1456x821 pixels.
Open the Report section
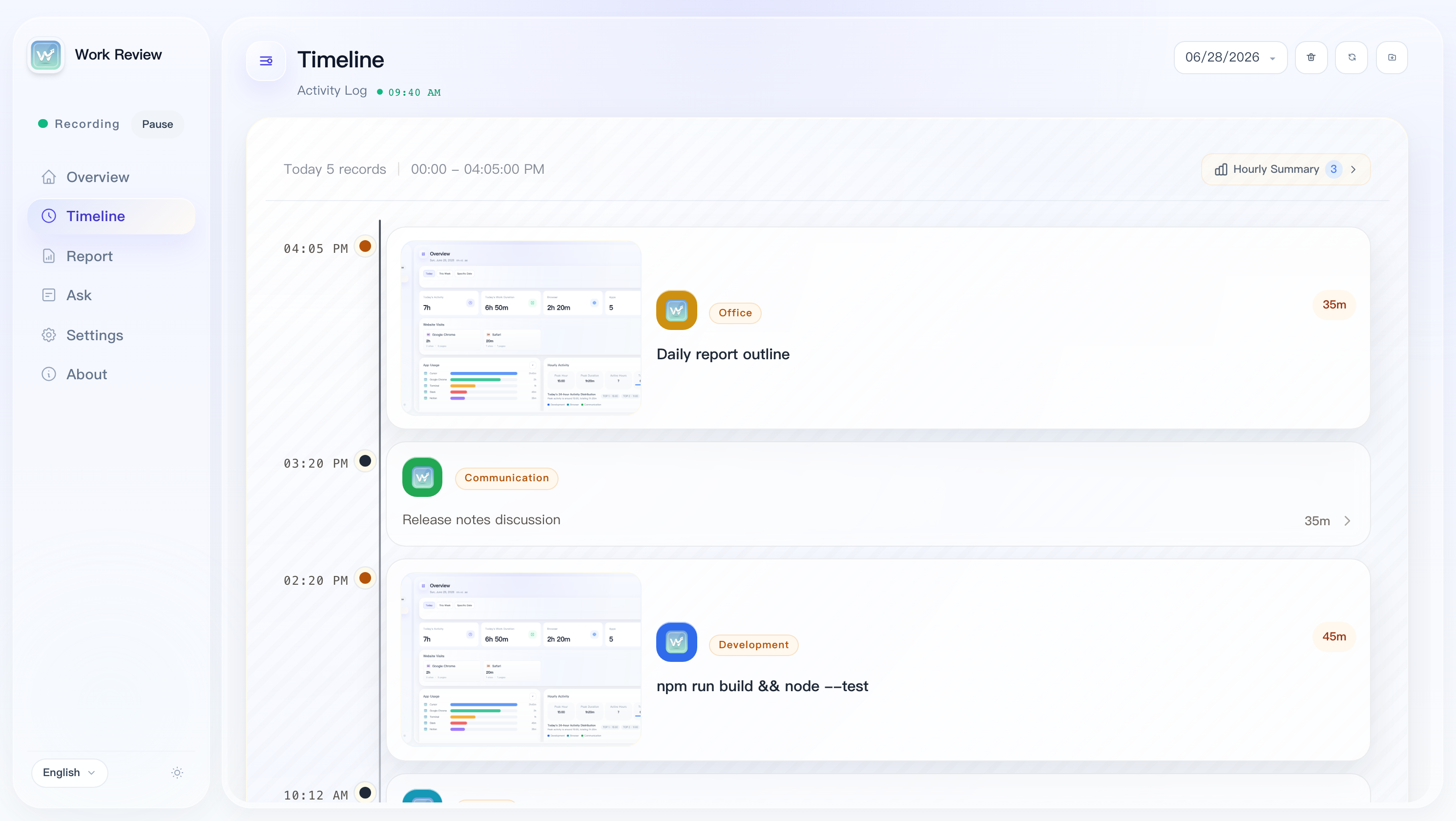[x=111, y=256]
